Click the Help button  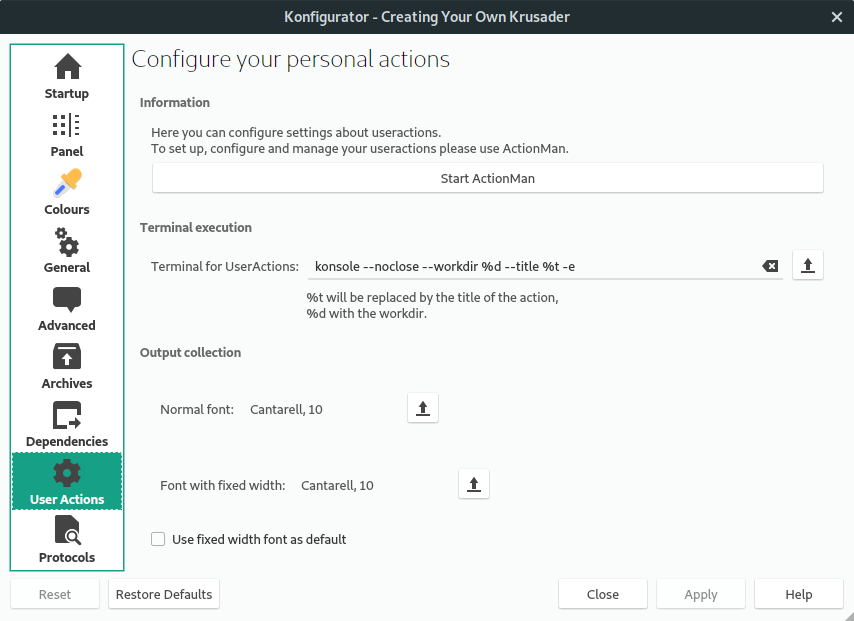tap(799, 594)
